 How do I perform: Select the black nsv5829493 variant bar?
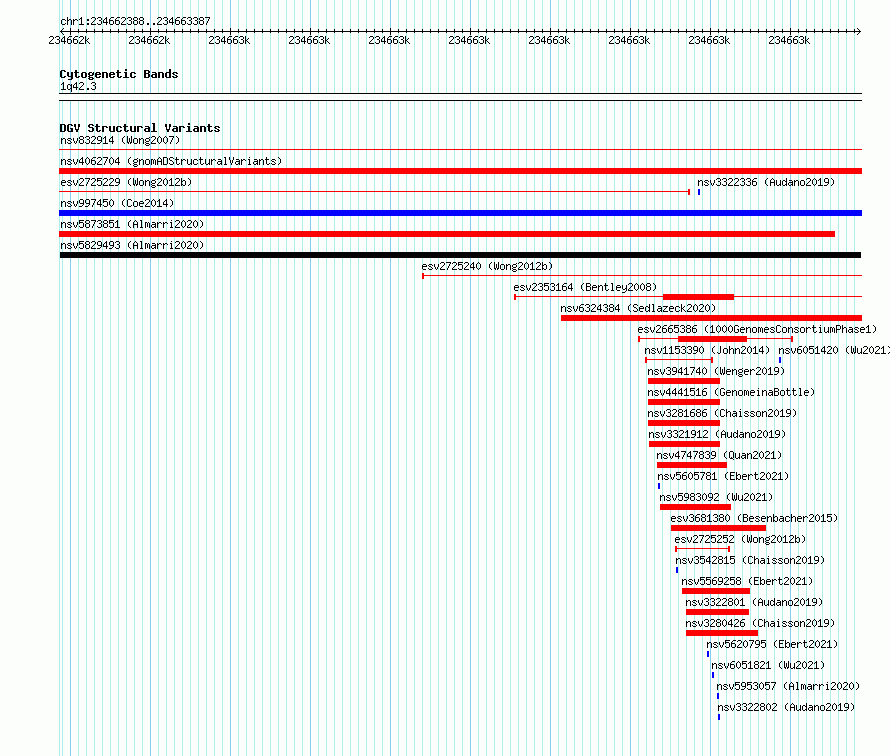[460, 255]
